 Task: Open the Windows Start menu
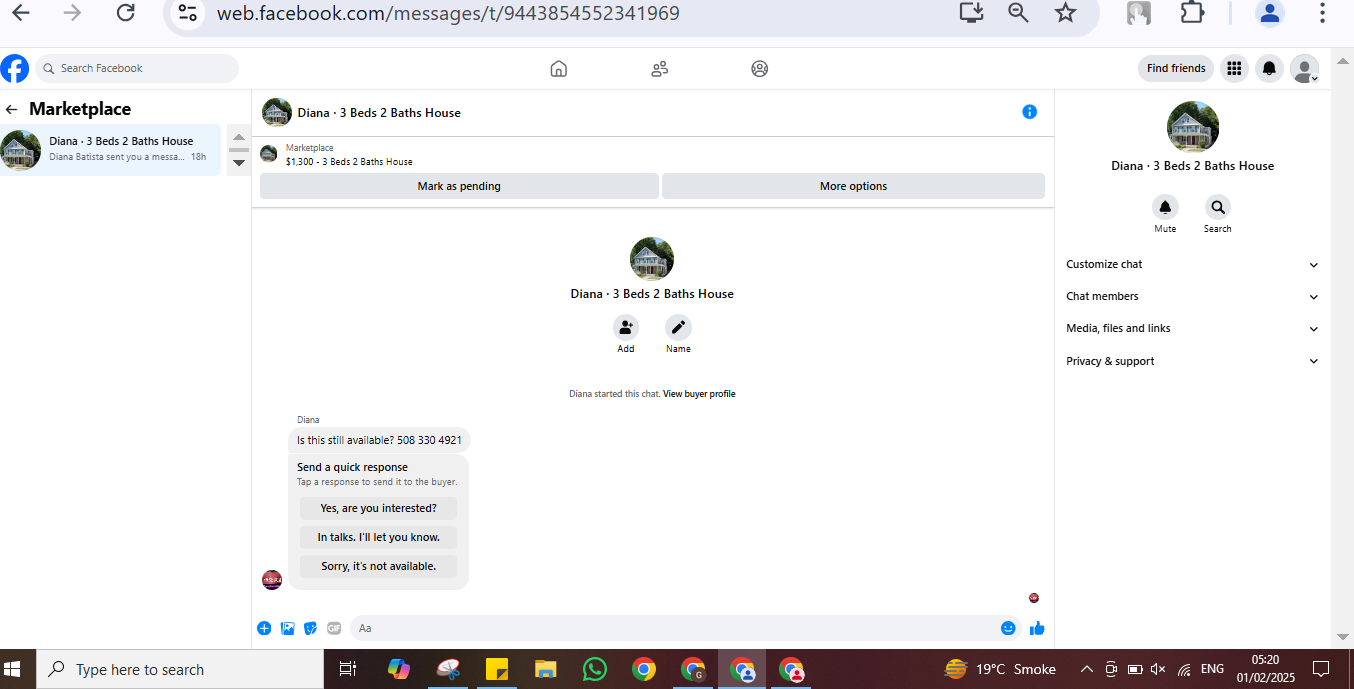tap(14, 669)
